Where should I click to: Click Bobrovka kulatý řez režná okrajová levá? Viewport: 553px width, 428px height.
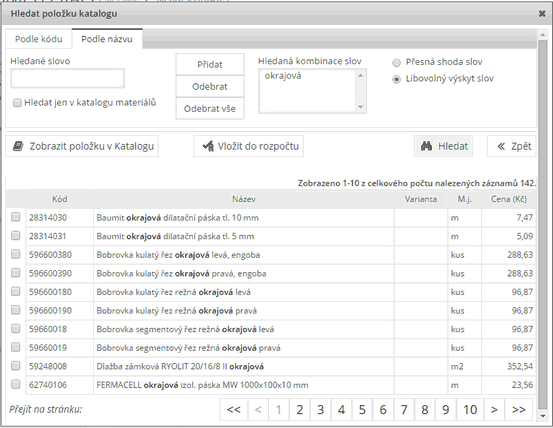174,292
